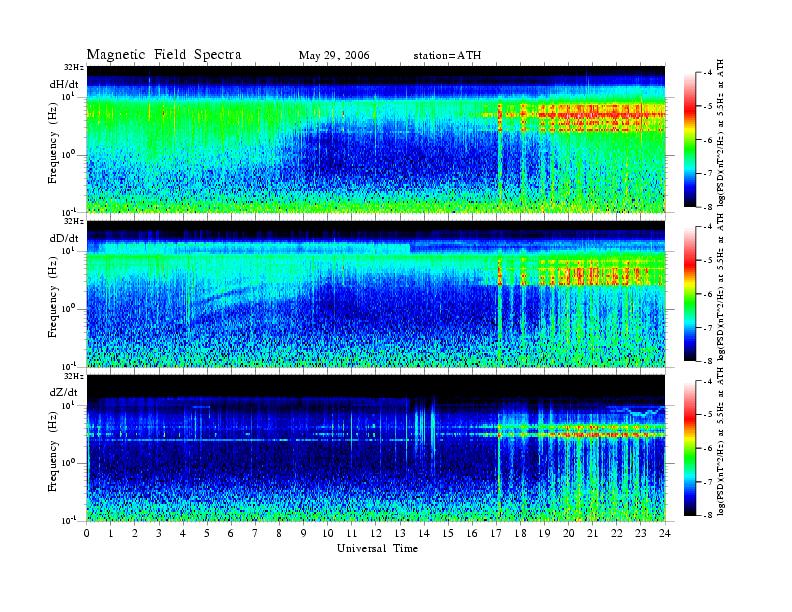Click hour 0 on the Universal Time axis
Image resolution: width=792 pixels, height=612 pixels.
coord(87,533)
